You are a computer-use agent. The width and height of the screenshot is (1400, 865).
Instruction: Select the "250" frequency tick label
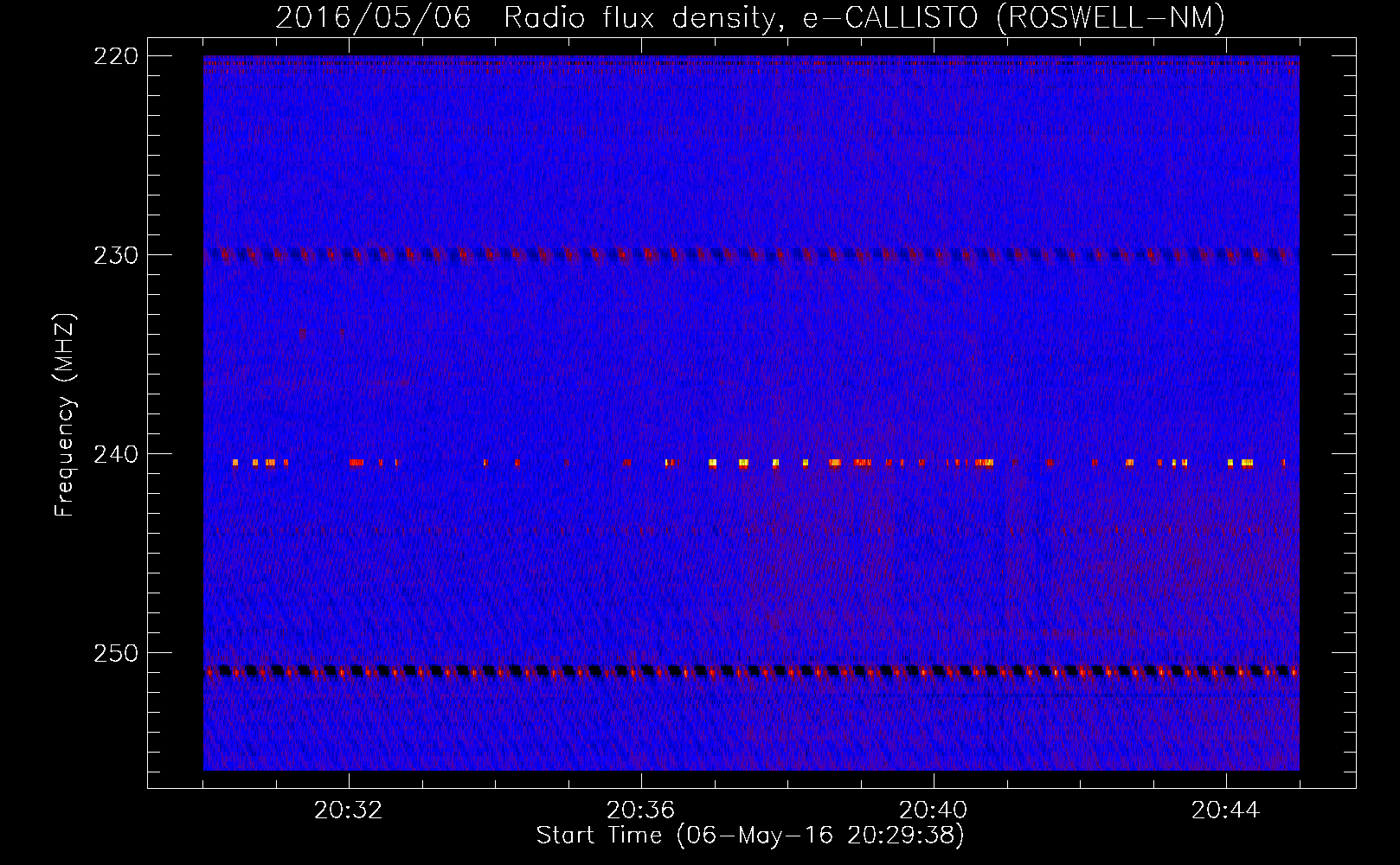tap(115, 653)
